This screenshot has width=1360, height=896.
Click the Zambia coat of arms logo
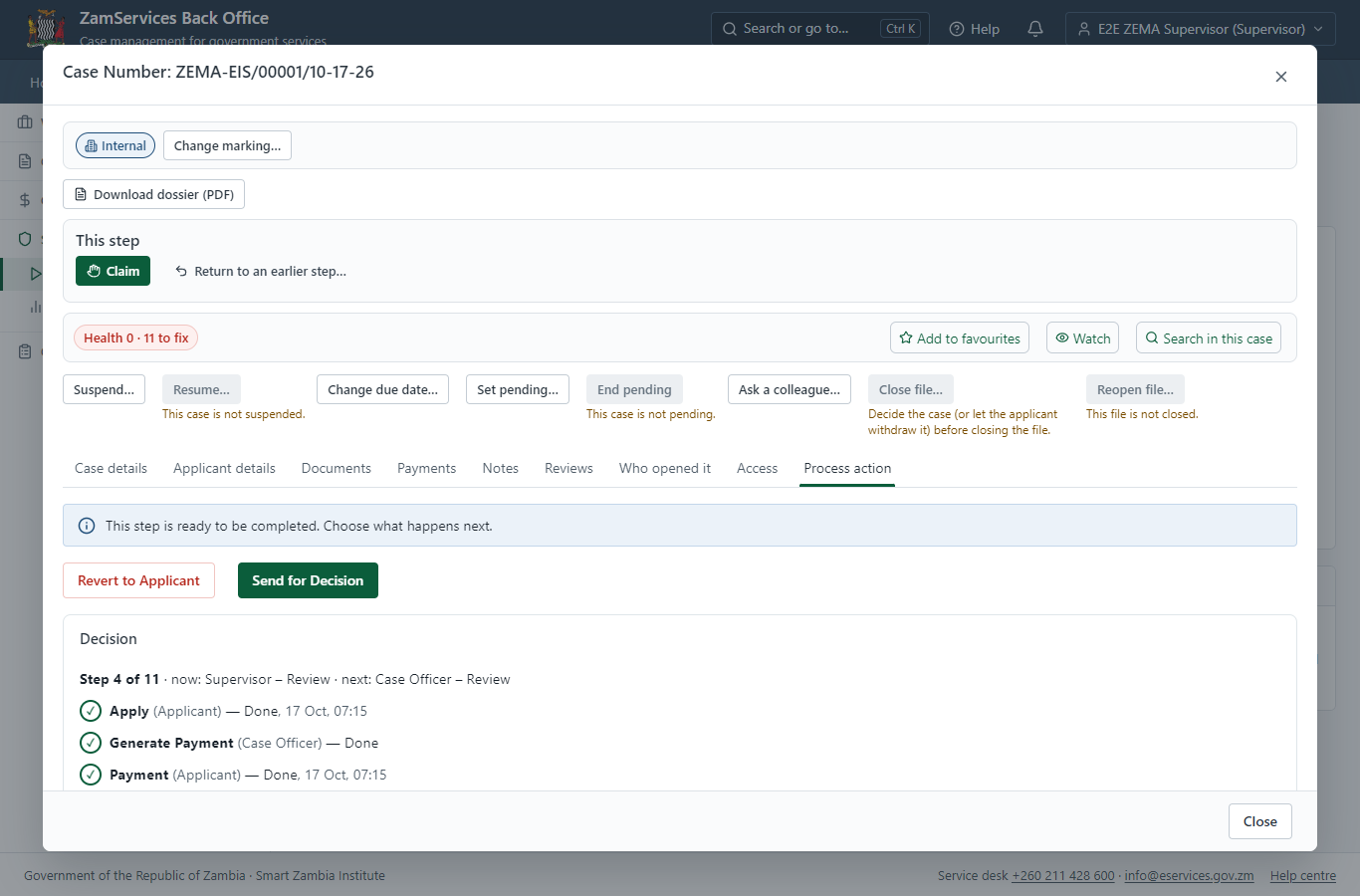46,28
